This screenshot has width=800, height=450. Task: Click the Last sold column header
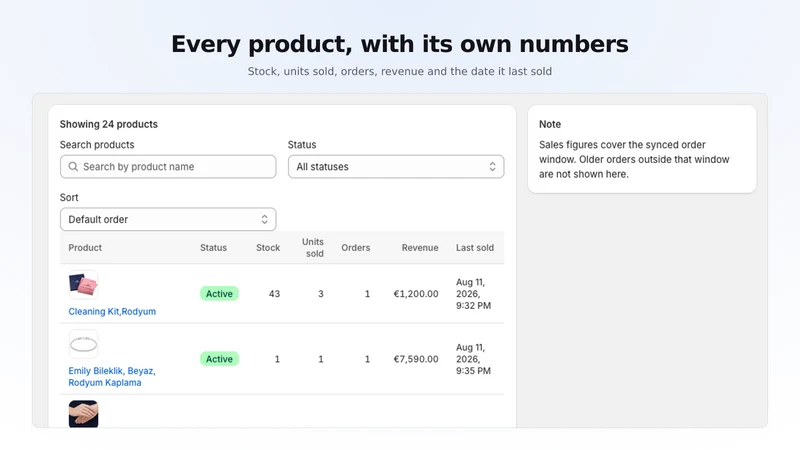[x=475, y=247]
